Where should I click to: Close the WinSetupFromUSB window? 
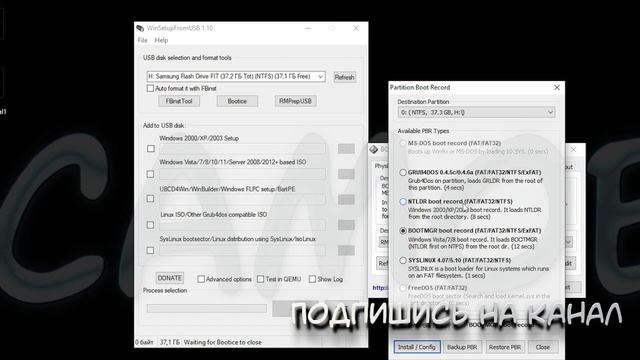pyautogui.click(x=356, y=28)
